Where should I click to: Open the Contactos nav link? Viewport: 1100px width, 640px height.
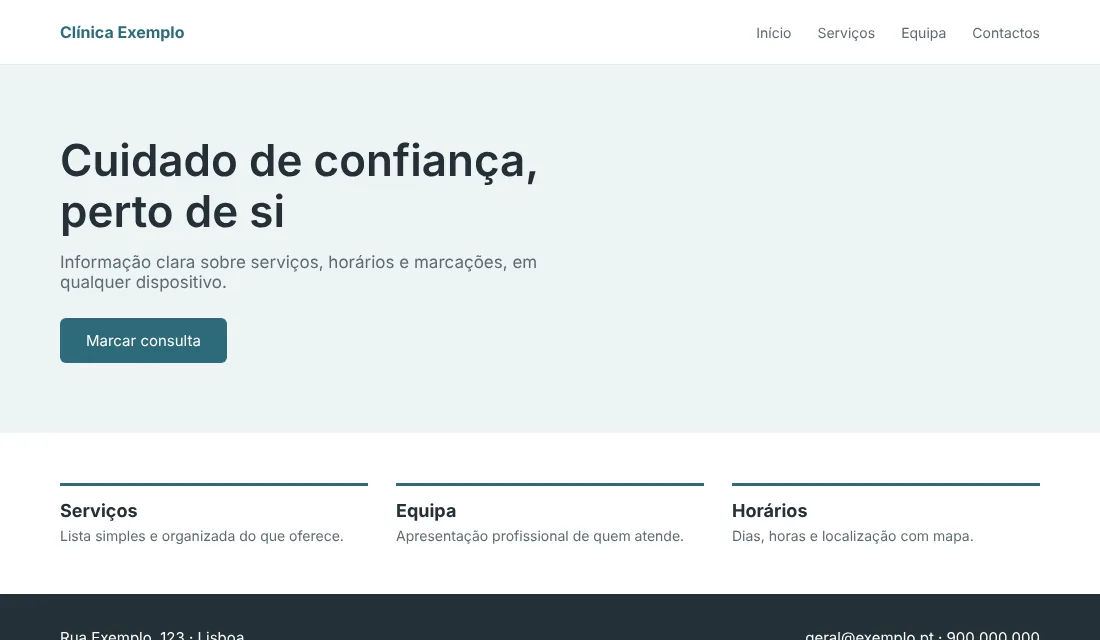coord(1005,33)
